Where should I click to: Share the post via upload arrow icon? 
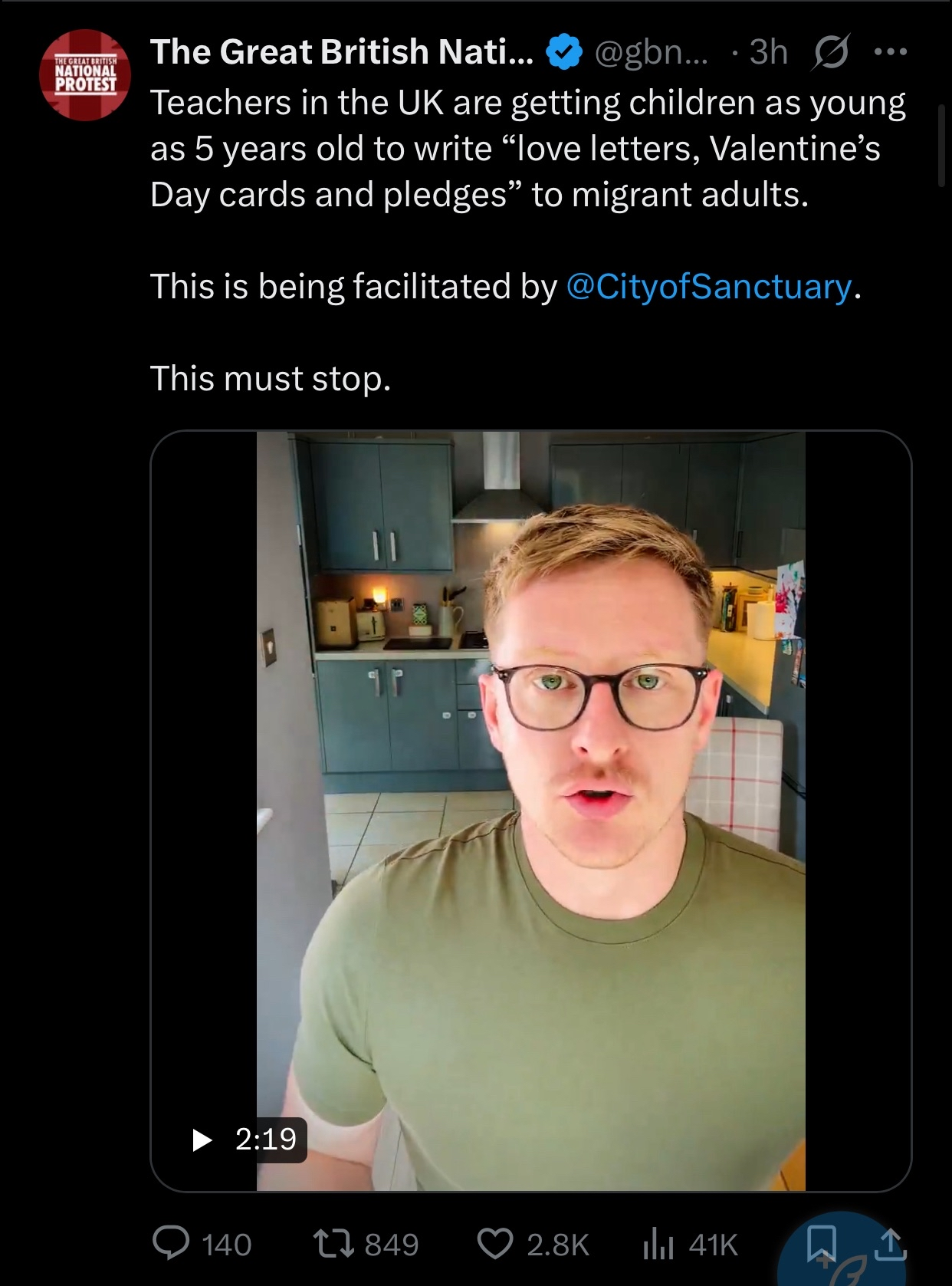click(x=890, y=1244)
